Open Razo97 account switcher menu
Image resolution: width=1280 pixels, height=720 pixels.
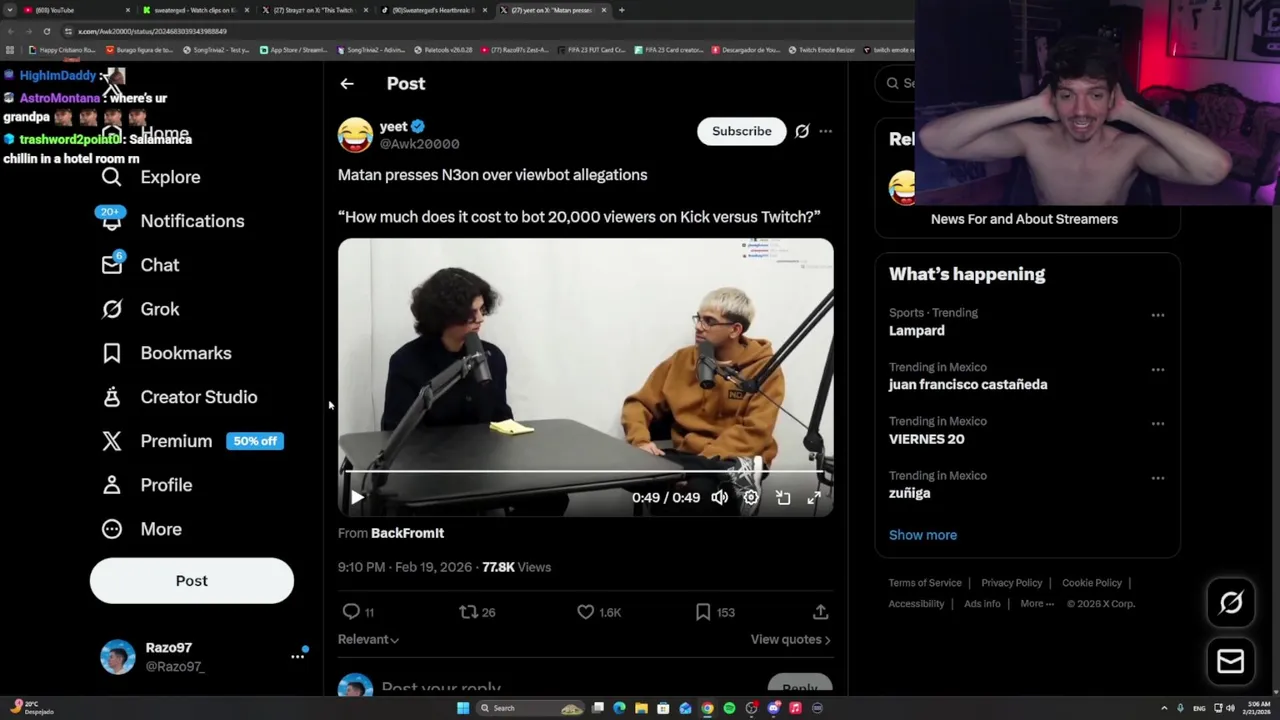[x=298, y=656]
